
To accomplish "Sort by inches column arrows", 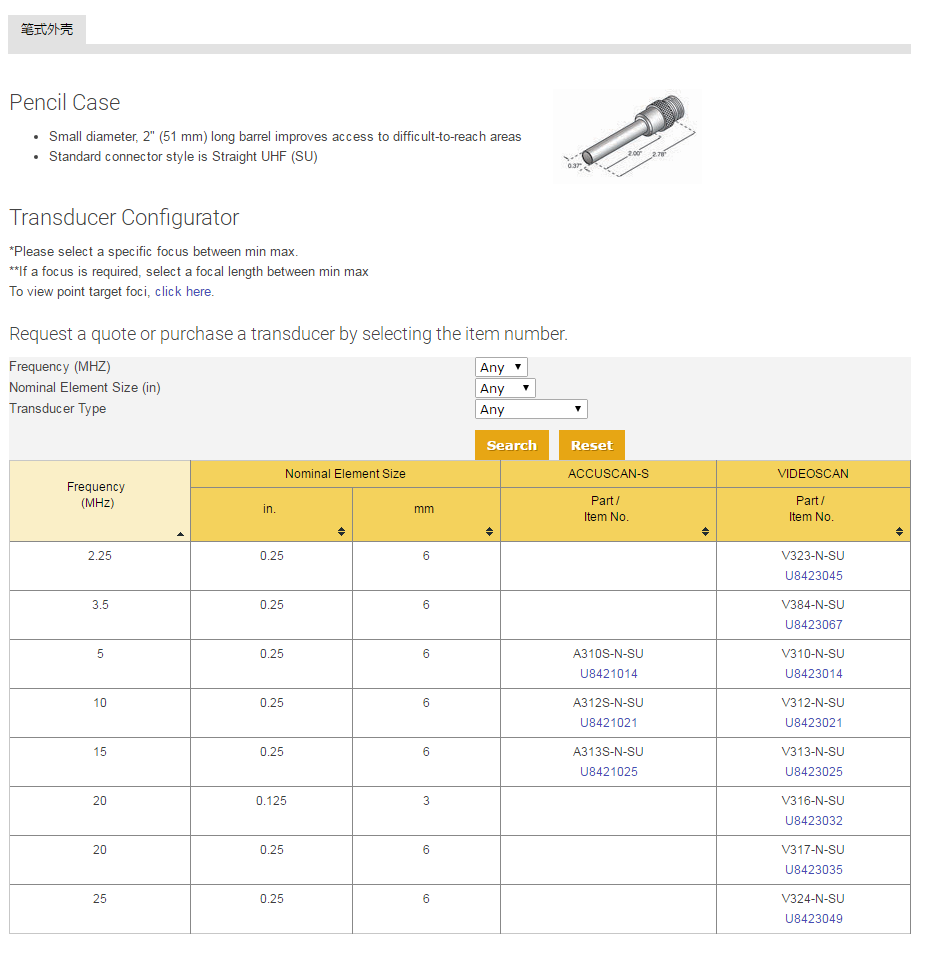I will [x=342, y=532].
